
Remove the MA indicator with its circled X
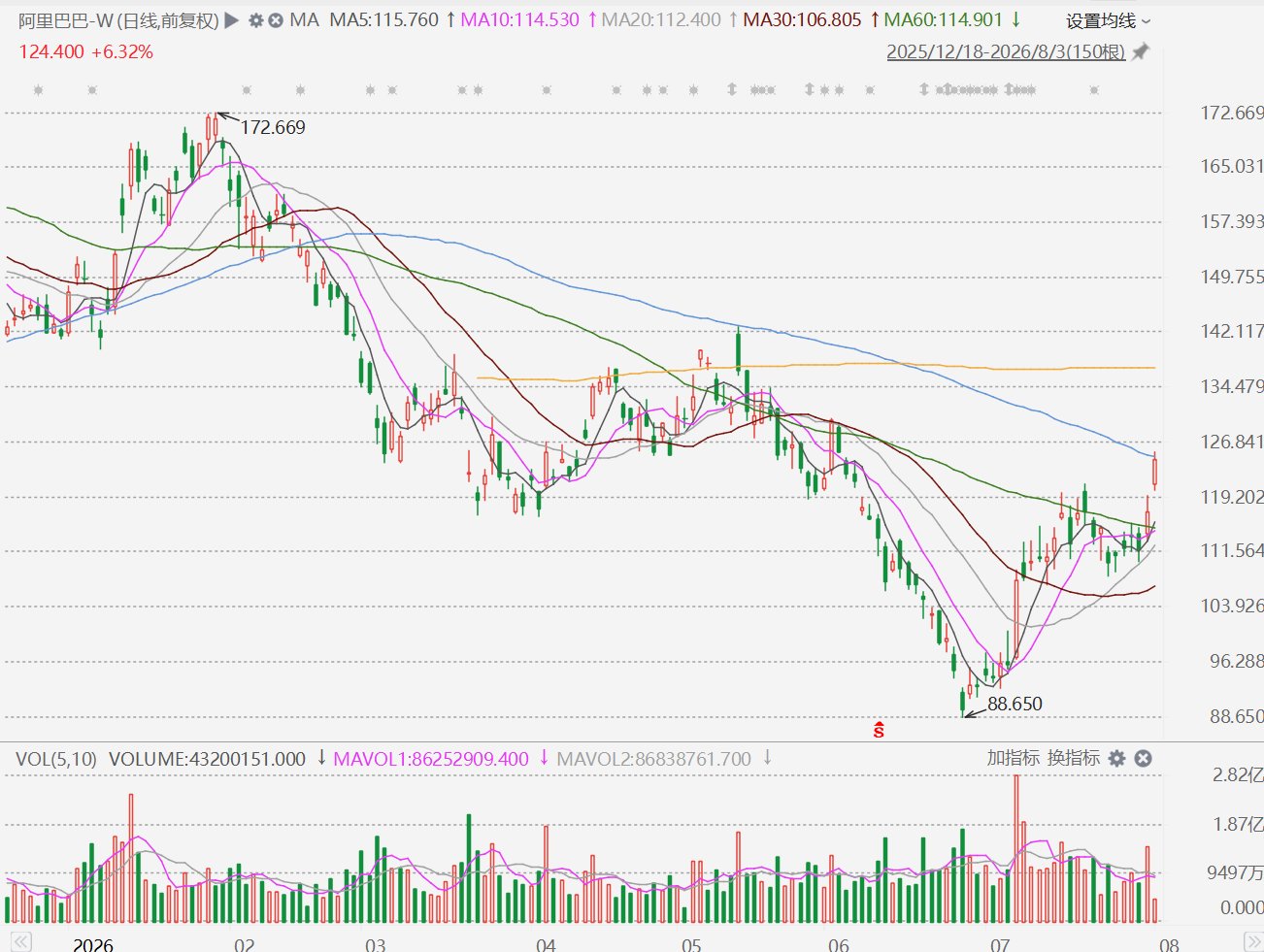276,19
